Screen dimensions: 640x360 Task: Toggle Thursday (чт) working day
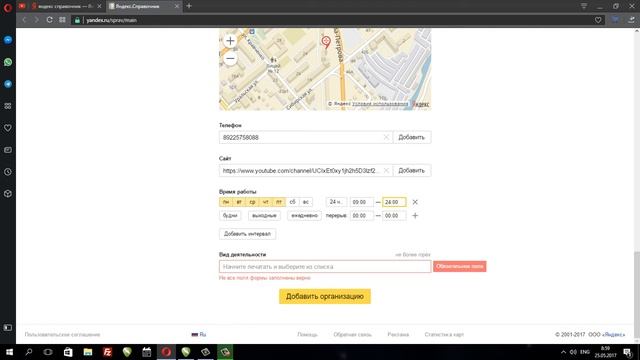(266, 202)
